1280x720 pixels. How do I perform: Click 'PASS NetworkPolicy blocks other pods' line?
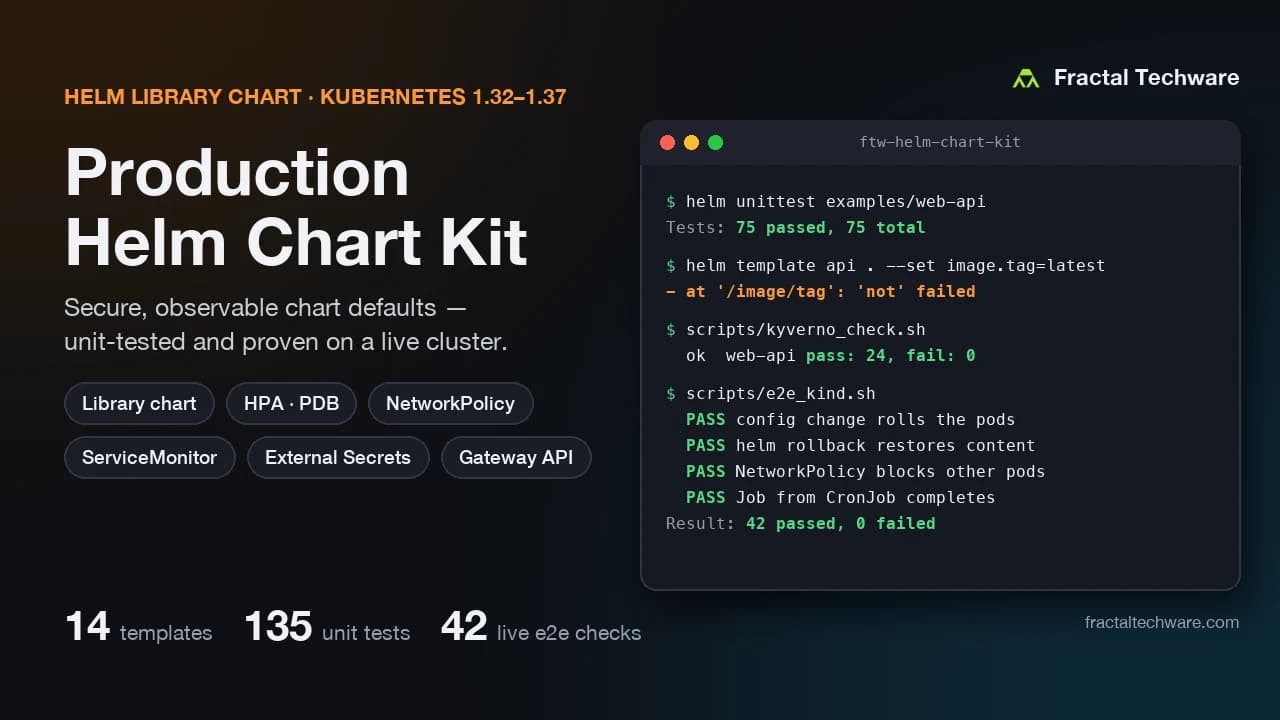[x=865, y=471]
